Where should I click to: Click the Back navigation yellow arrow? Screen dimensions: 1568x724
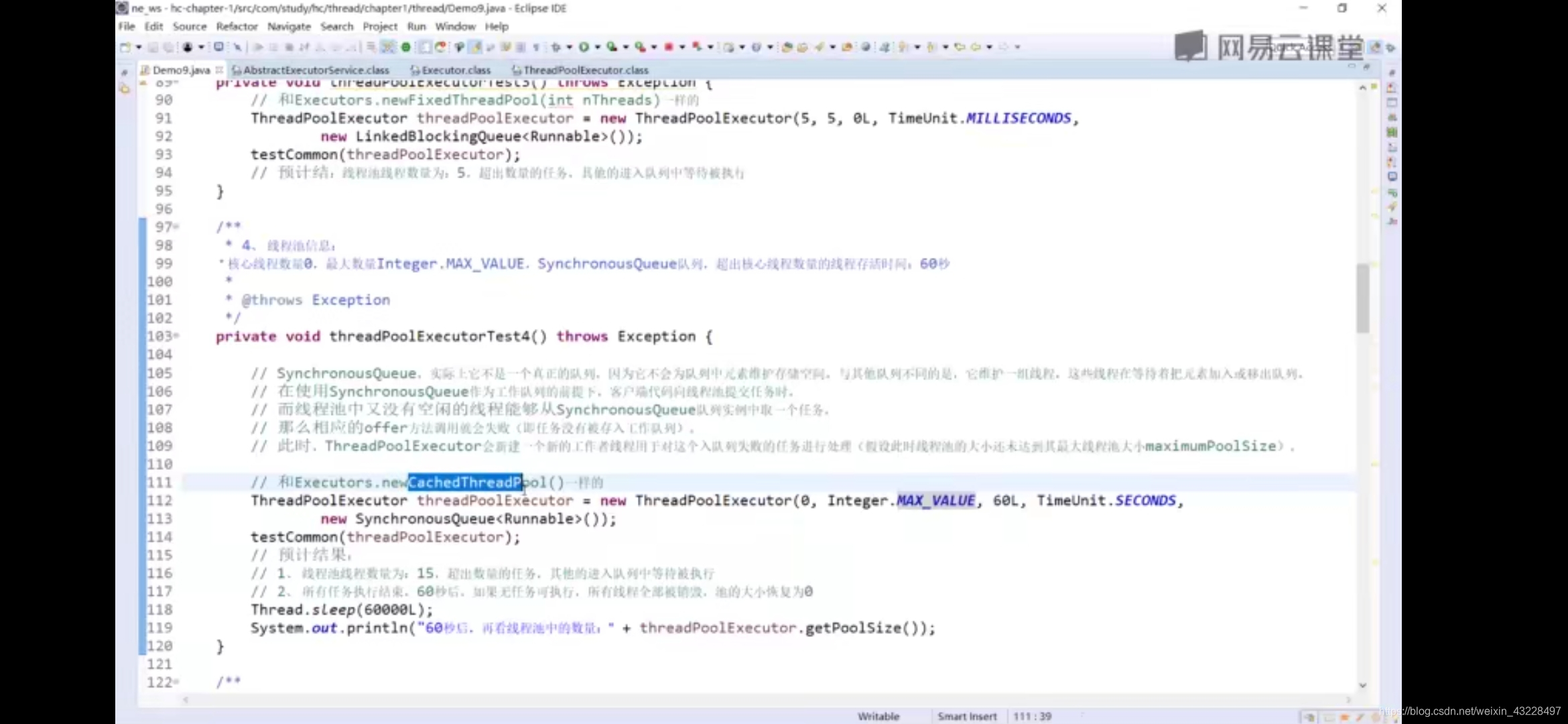tap(975, 47)
